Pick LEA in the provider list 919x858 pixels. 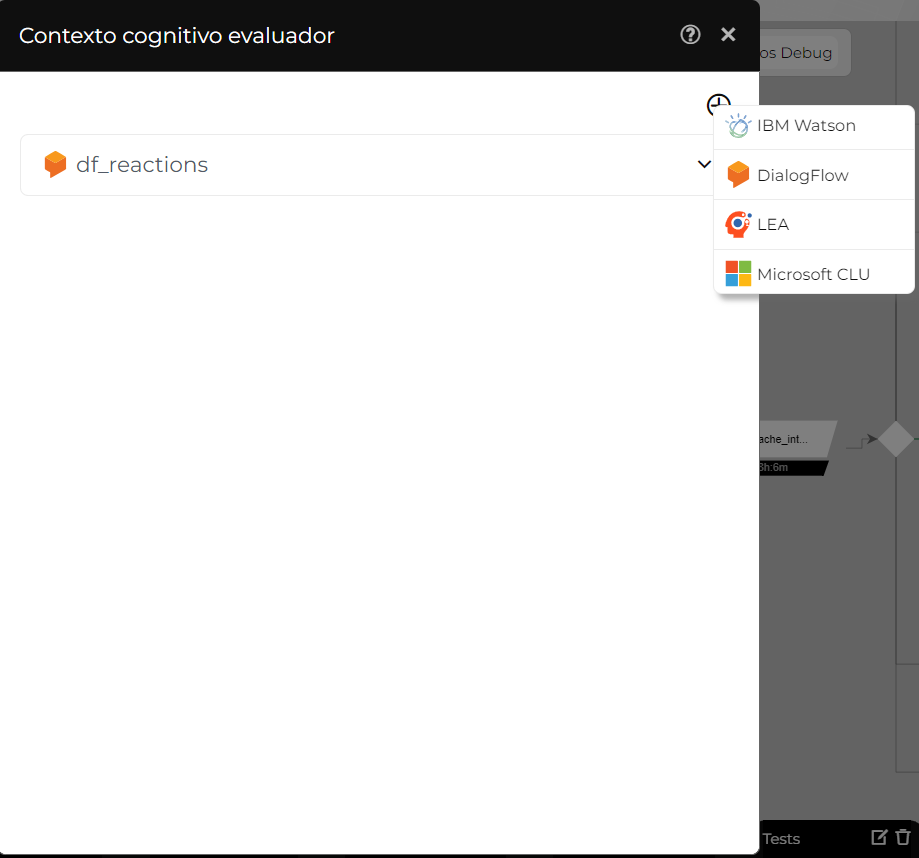tap(814, 224)
